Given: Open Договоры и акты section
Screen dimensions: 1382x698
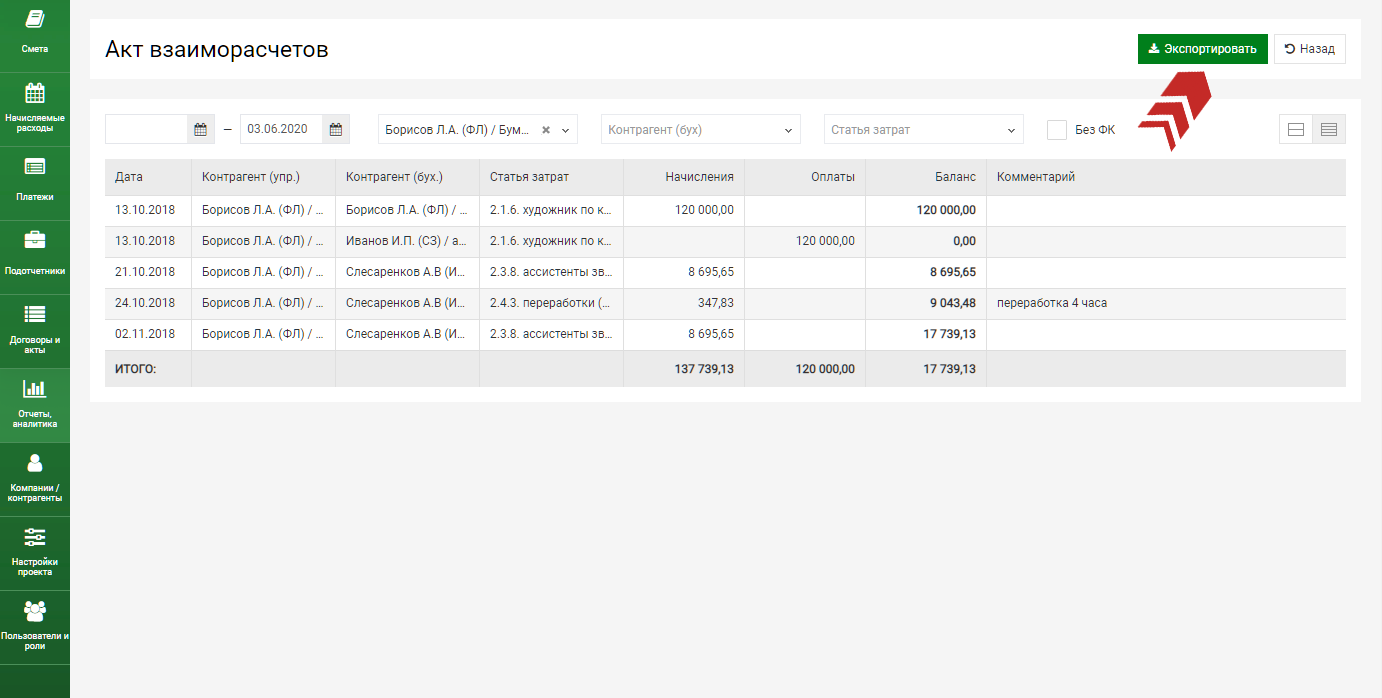Looking at the screenshot, I should tap(35, 331).
